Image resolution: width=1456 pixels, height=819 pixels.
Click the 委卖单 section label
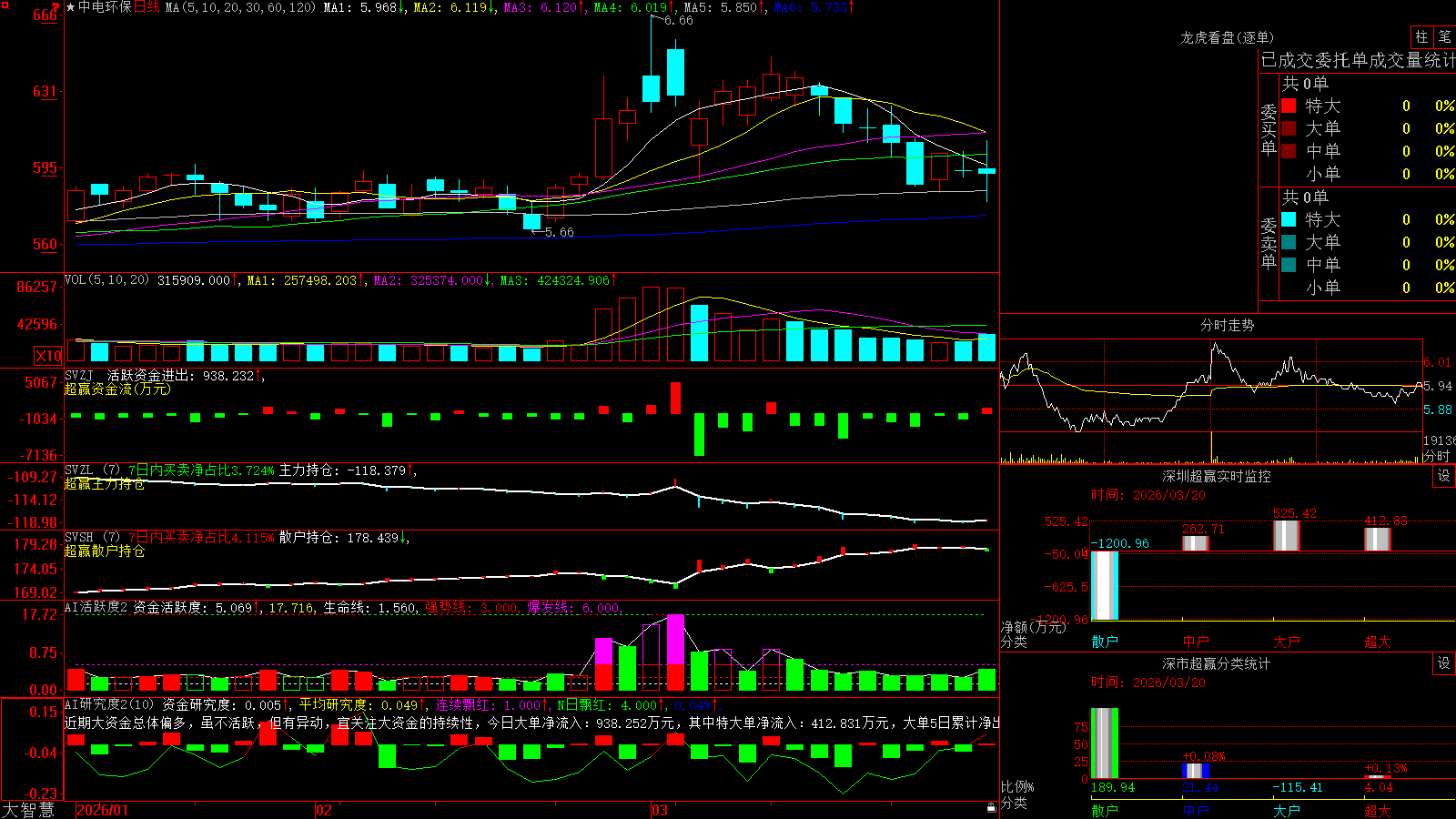click(1269, 244)
